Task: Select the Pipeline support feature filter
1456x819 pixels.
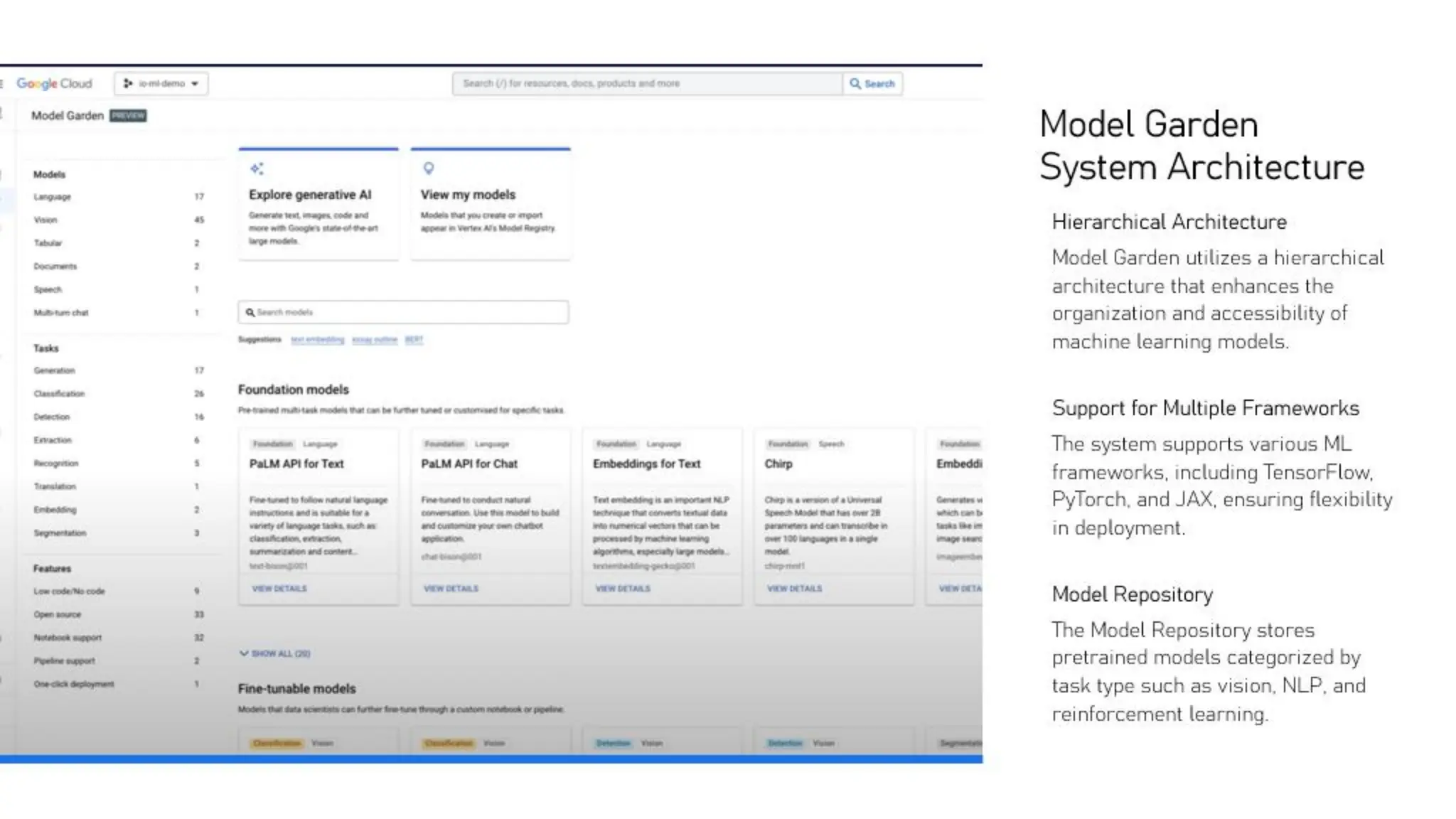Action: [x=118, y=661]
